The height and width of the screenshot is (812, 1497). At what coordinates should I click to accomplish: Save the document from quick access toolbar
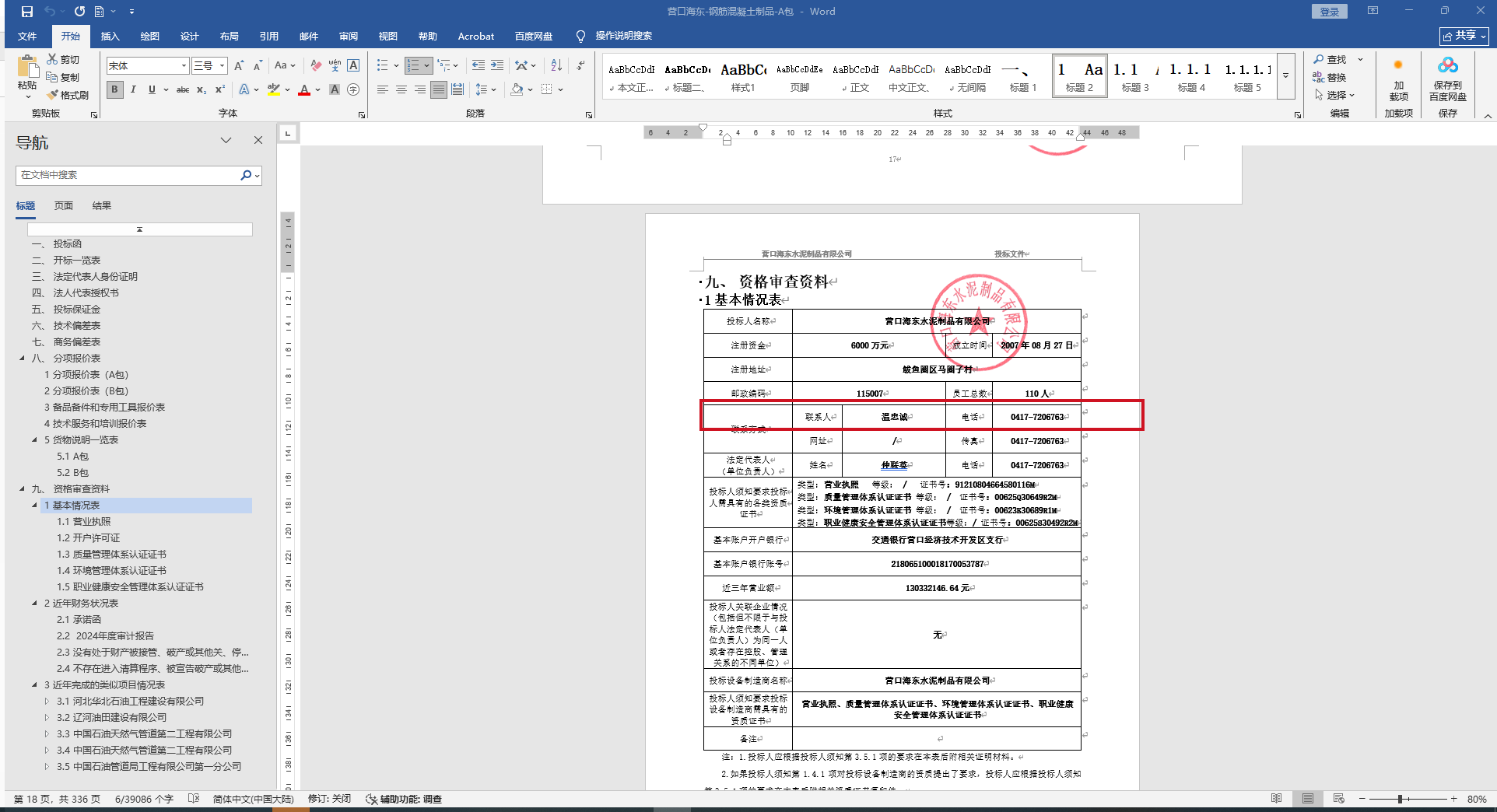click(27, 12)
